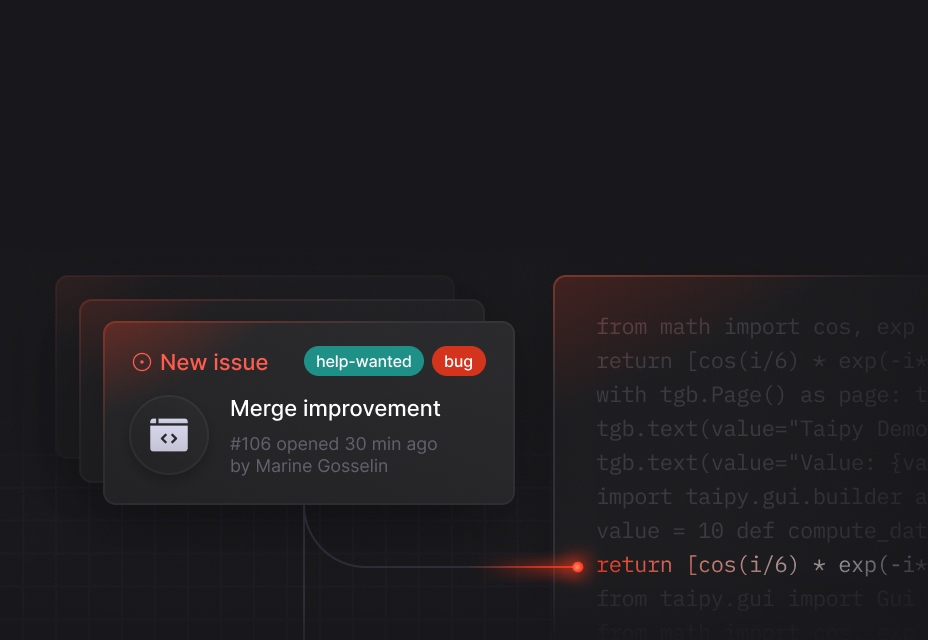Click the circle-dot icon beside New issue
Viewport: 928px width, 640px height.
click(142, 362)
